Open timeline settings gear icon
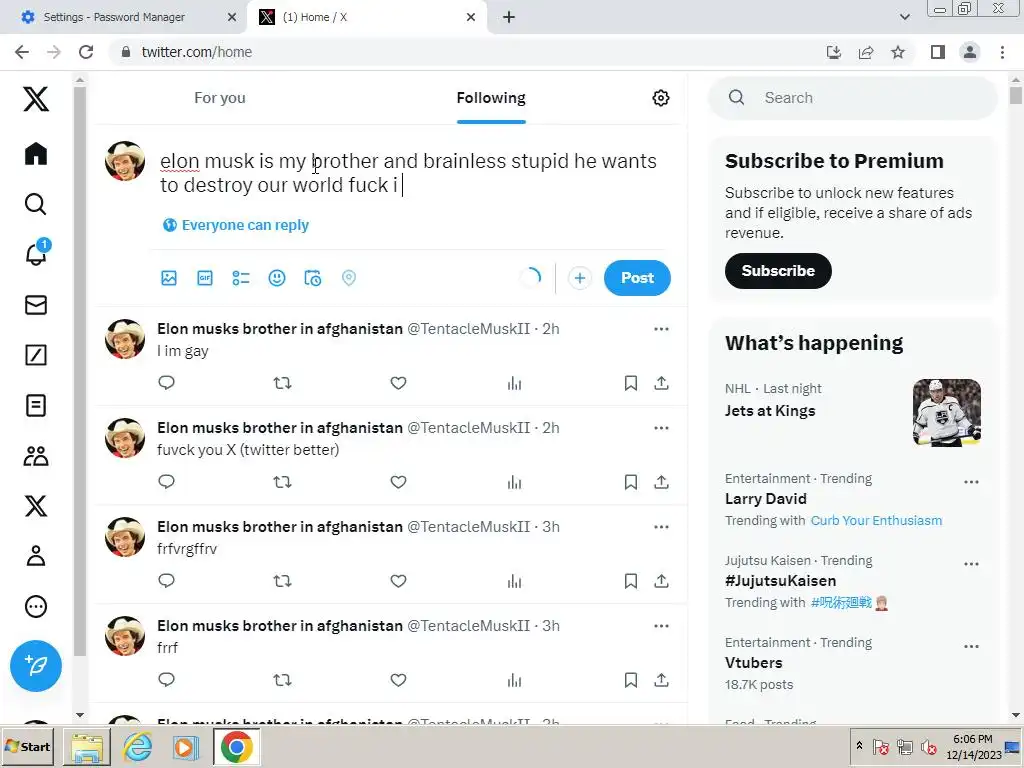The image size is (1024, 768). [661, 98]
